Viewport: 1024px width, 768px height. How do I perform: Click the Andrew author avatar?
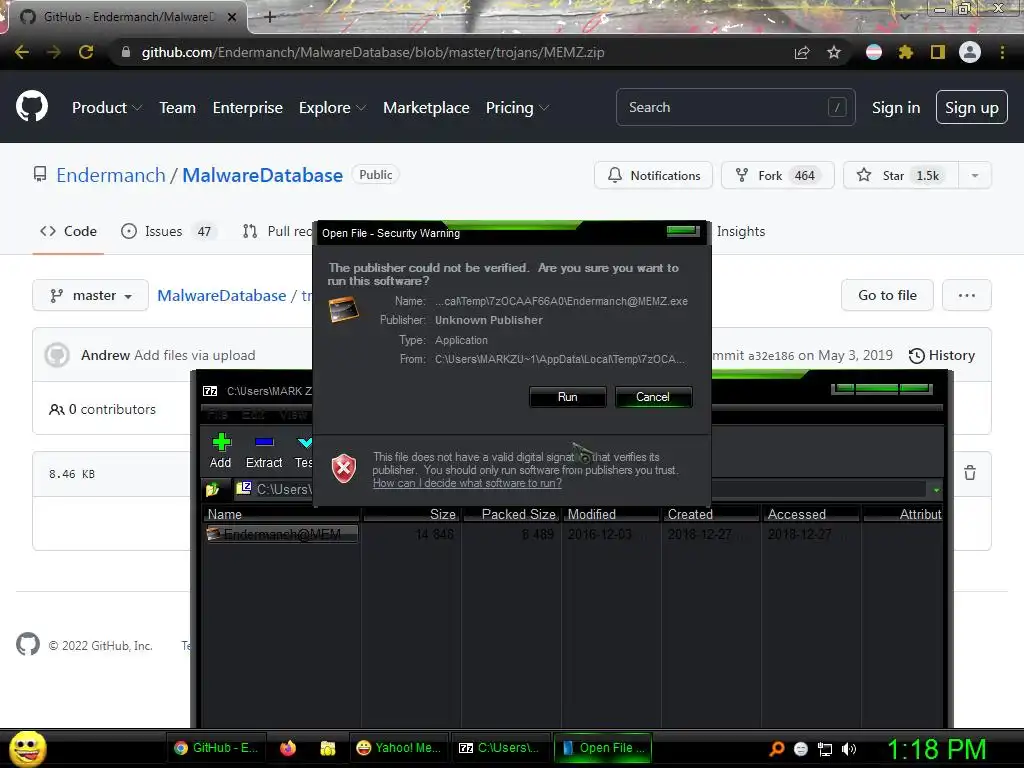[x=57, y=355]
